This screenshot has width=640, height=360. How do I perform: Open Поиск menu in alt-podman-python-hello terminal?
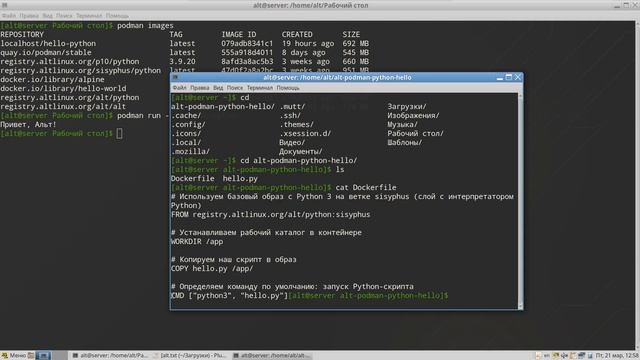pyautogui.click(x=235, y=88)
